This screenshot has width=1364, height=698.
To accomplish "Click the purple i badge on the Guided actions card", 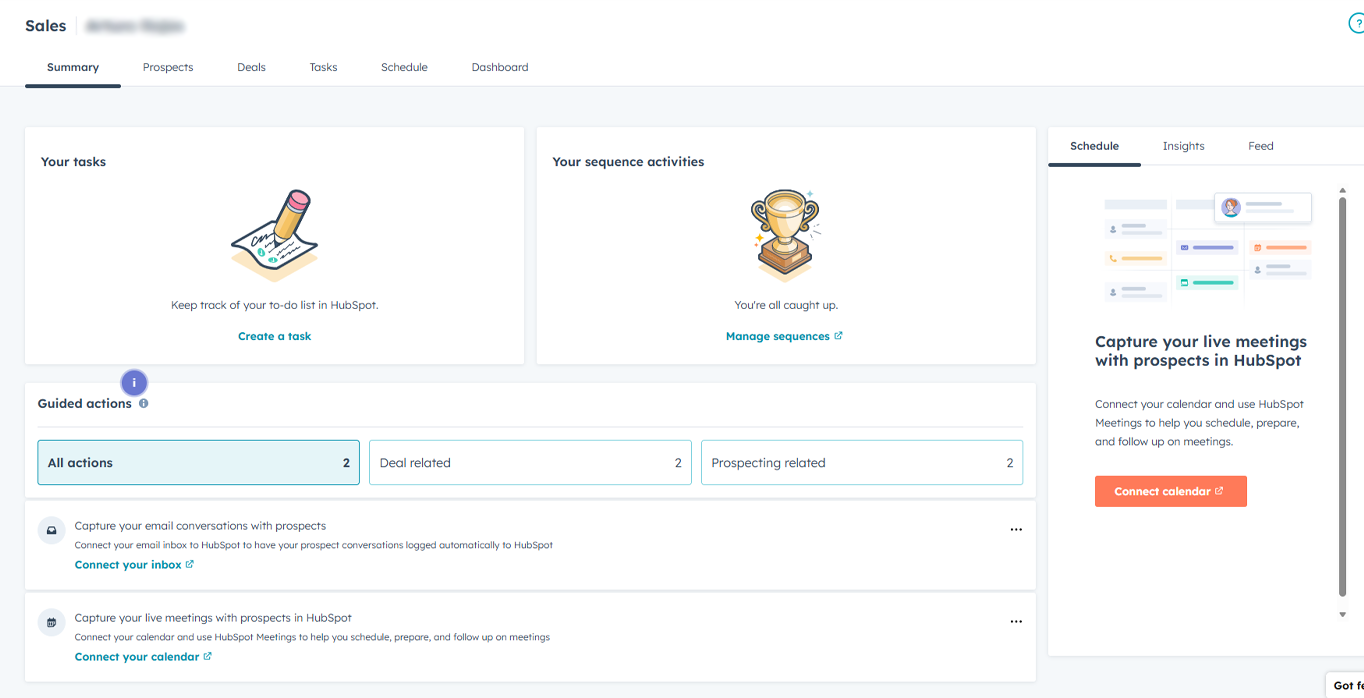I will click(133, 382).
